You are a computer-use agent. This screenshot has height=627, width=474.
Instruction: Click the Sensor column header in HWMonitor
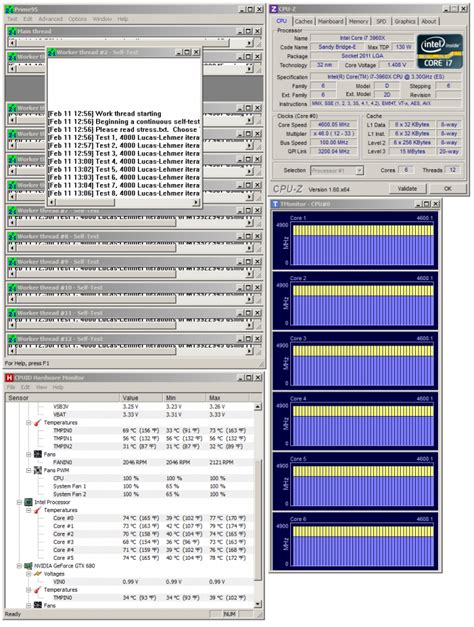62,397
